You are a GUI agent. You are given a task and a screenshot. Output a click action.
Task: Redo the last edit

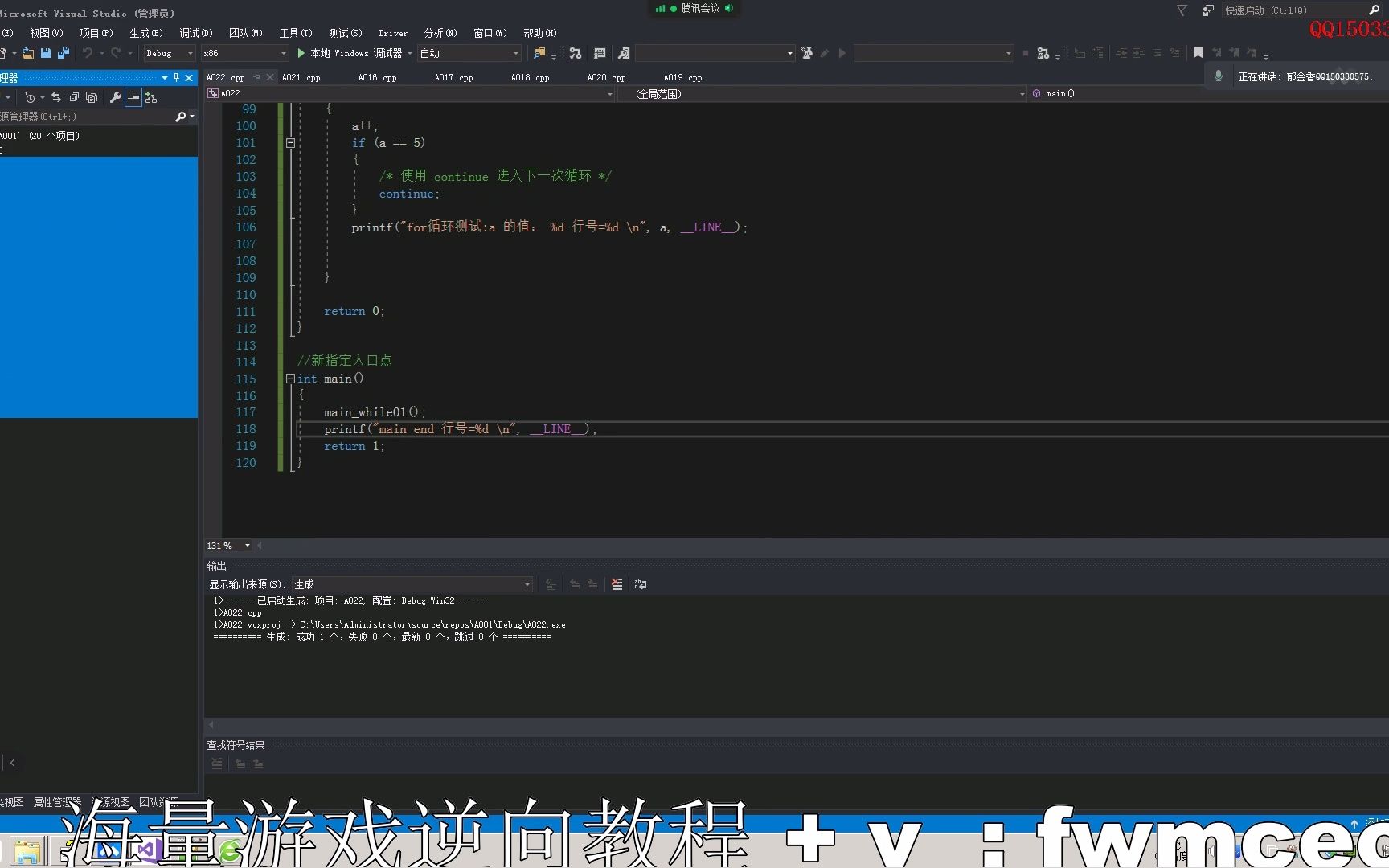click(116, 53)
